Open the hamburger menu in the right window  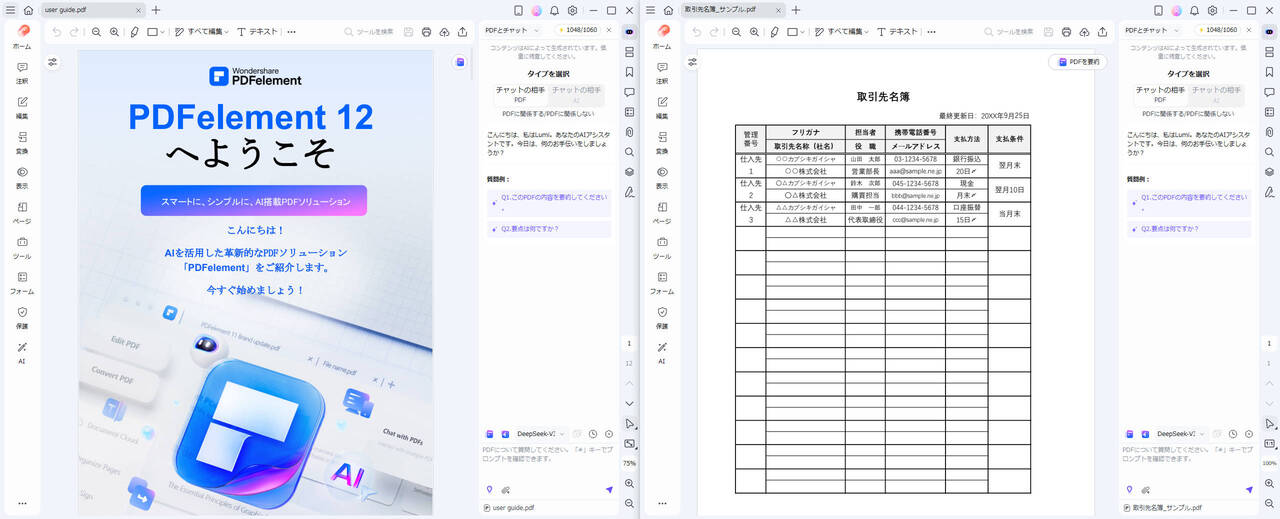pos(650,10)
